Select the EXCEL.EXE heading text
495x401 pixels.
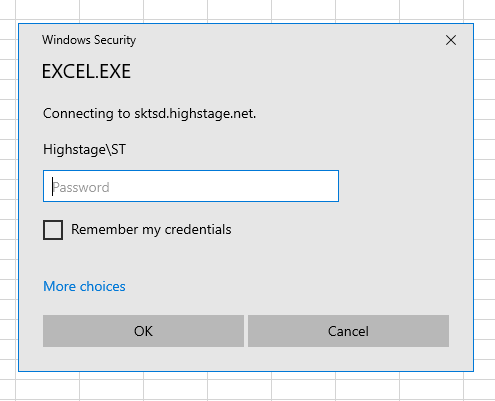[x=86, y=71]
